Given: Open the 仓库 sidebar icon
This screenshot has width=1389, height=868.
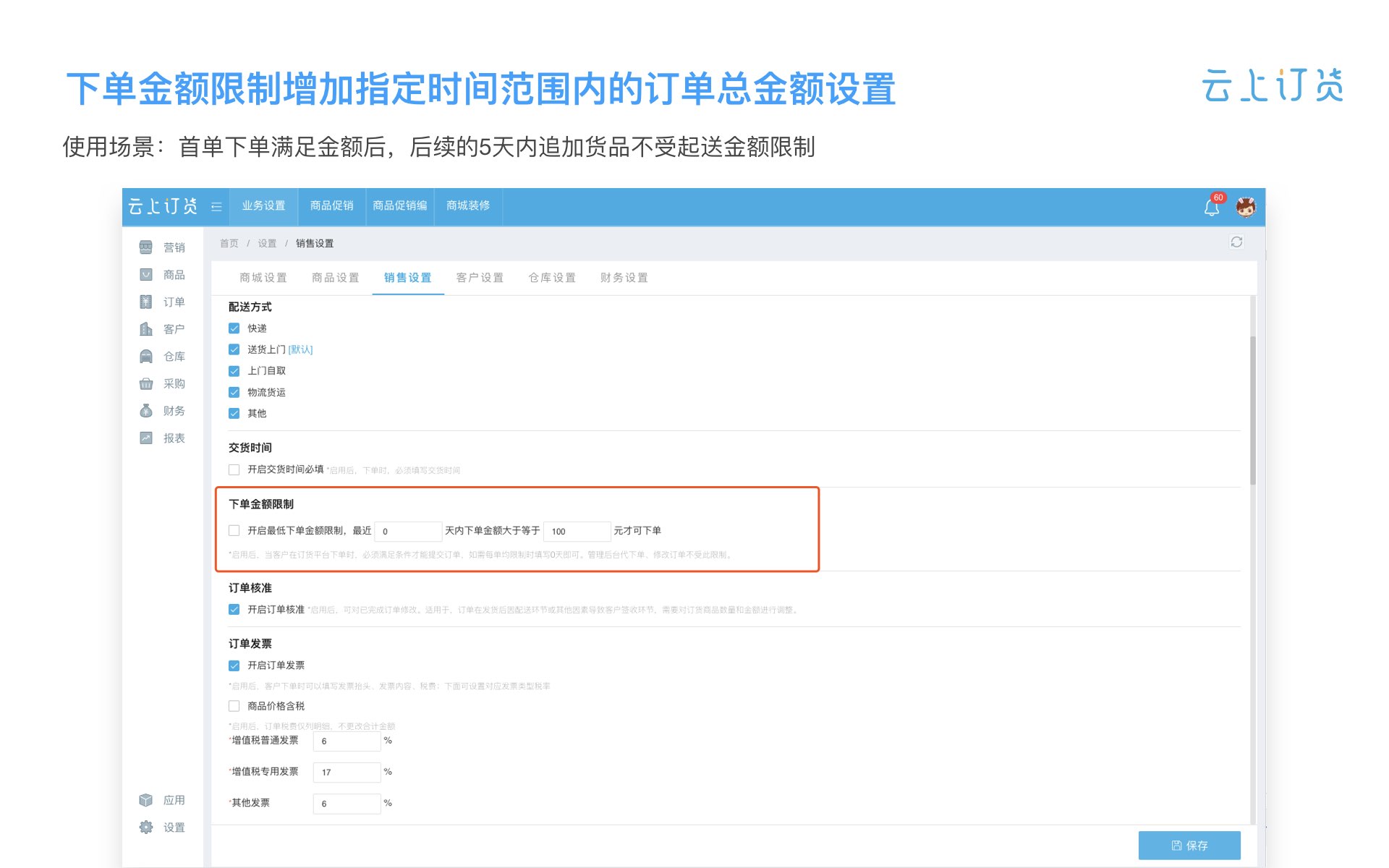Looking at the screenshot, I should [x=146, y=357].
